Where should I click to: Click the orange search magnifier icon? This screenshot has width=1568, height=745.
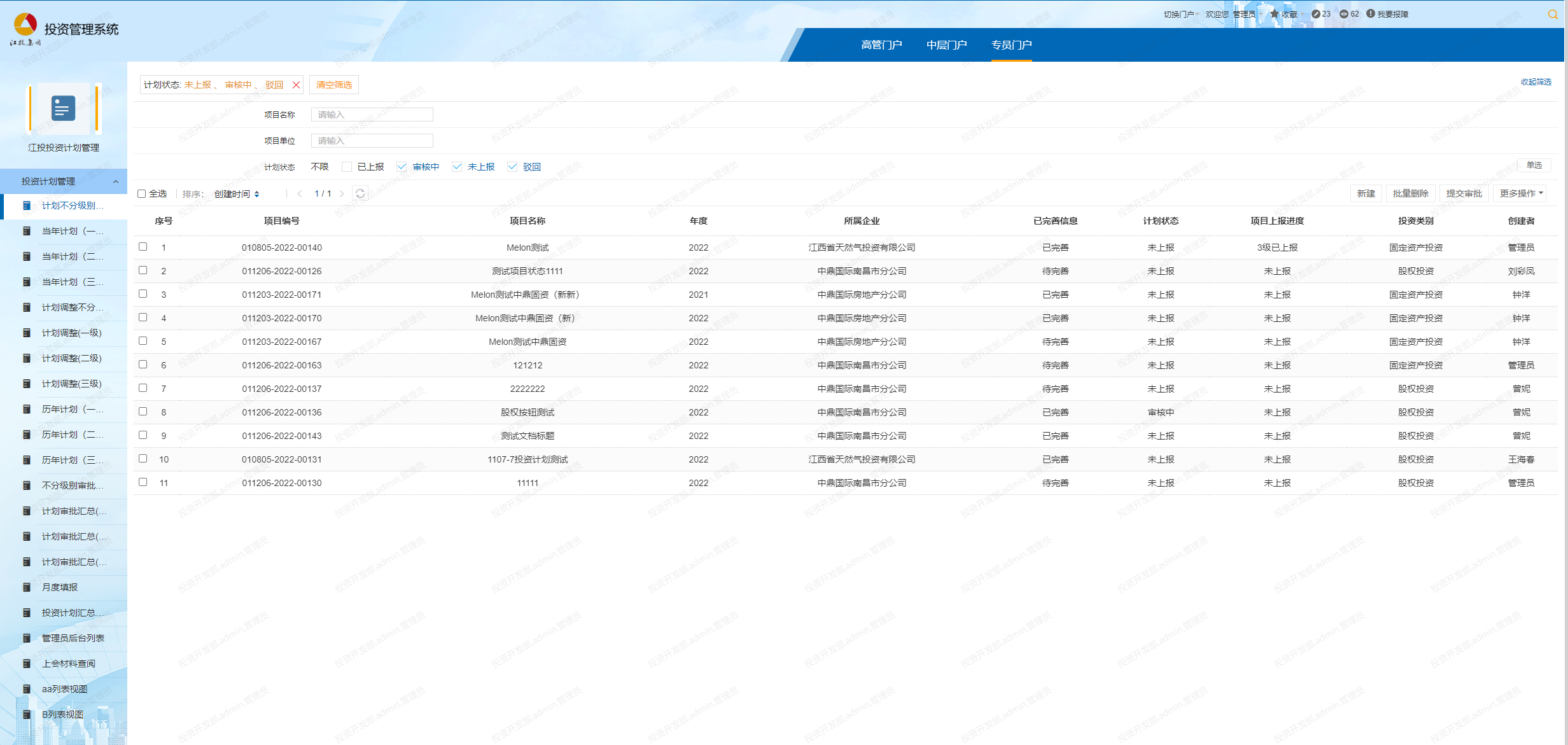(x=1552, y=15)
